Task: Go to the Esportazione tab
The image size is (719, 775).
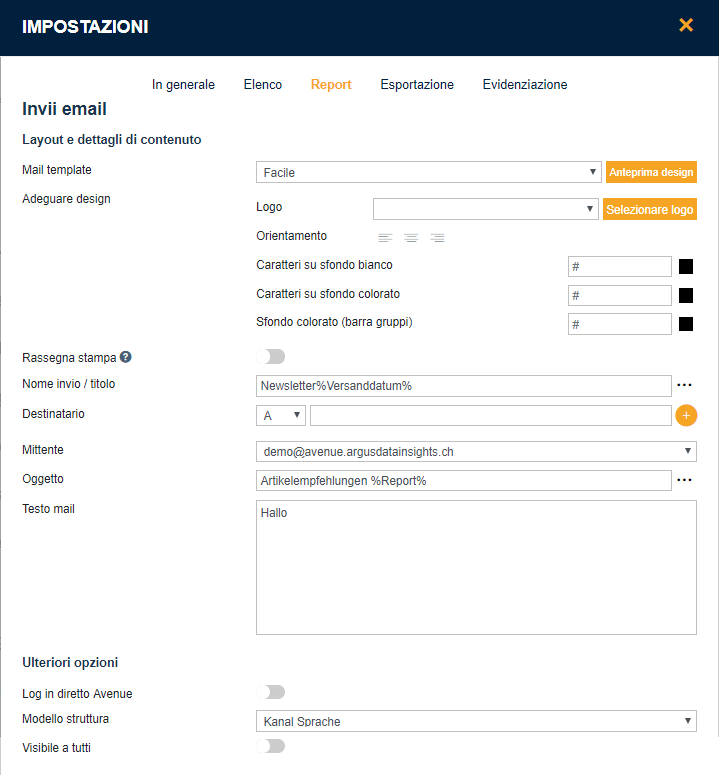Action: (x=417, y=85)
